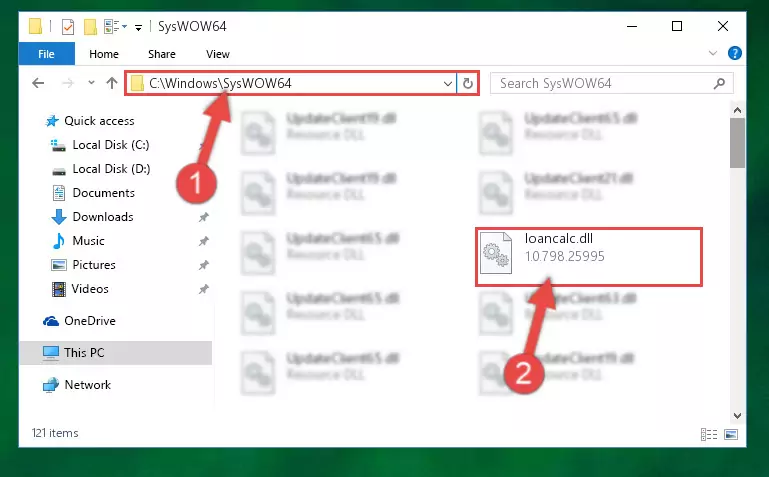This screenshot has height=477, width=769.
Task: Click the OneDrive cloud icon
Action: 51,321
